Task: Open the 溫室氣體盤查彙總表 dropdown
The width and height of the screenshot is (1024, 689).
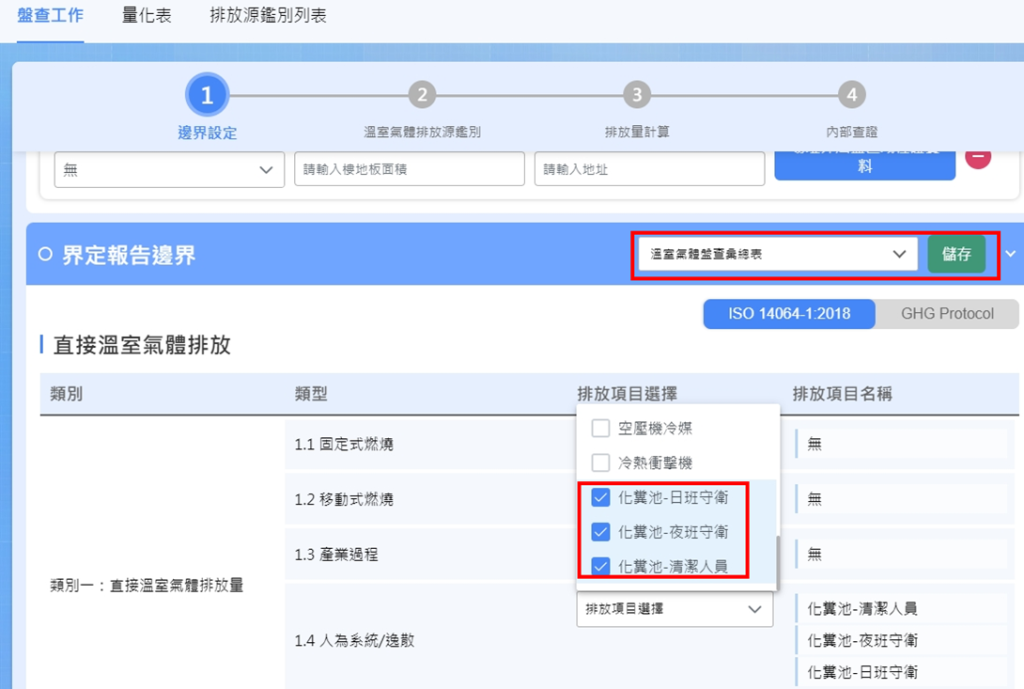Action: [777, 254]
